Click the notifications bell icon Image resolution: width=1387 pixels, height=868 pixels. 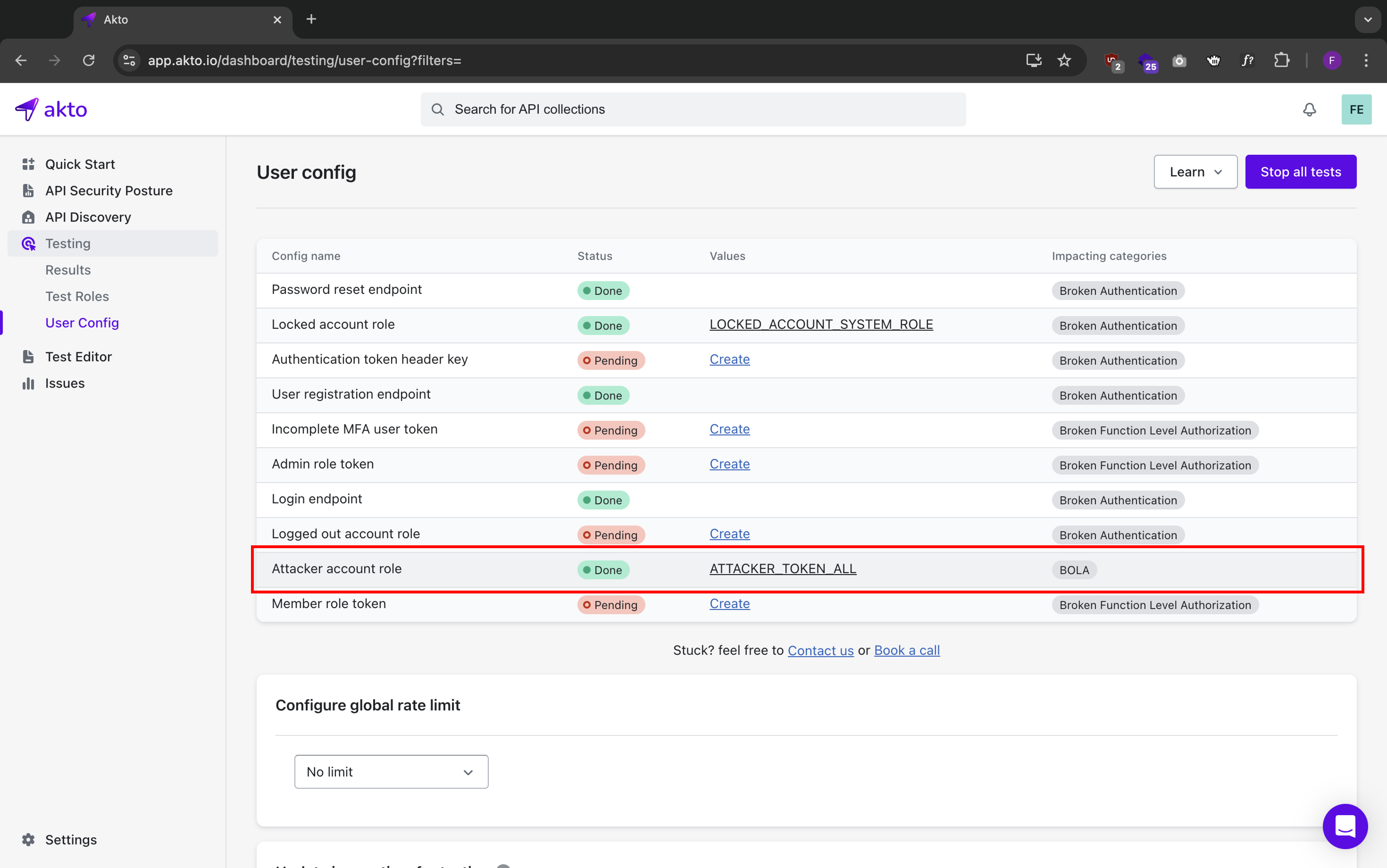click(1309, 109)
